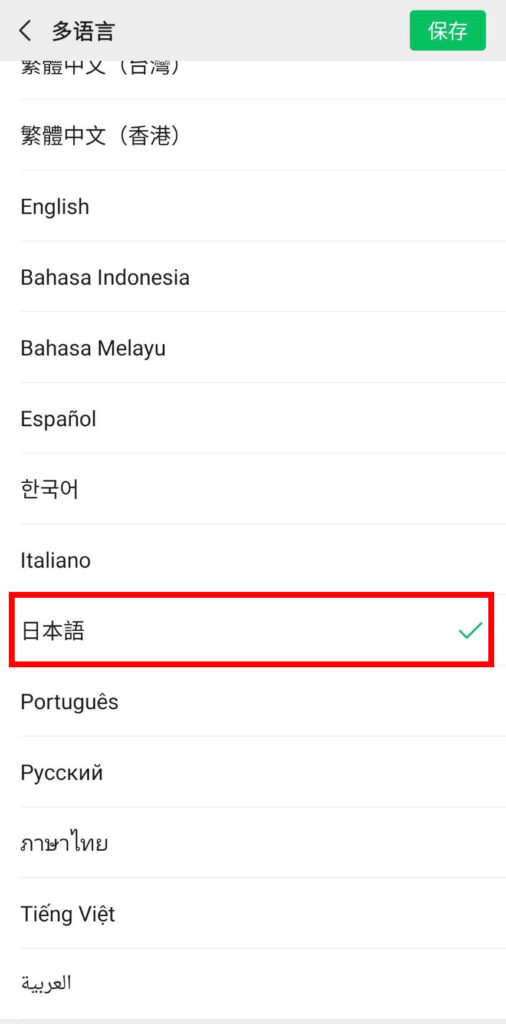The width and height of the screenshot is (506, 1024).
Task: Pick Bahasa Melayu language entry
Action: 253,347
